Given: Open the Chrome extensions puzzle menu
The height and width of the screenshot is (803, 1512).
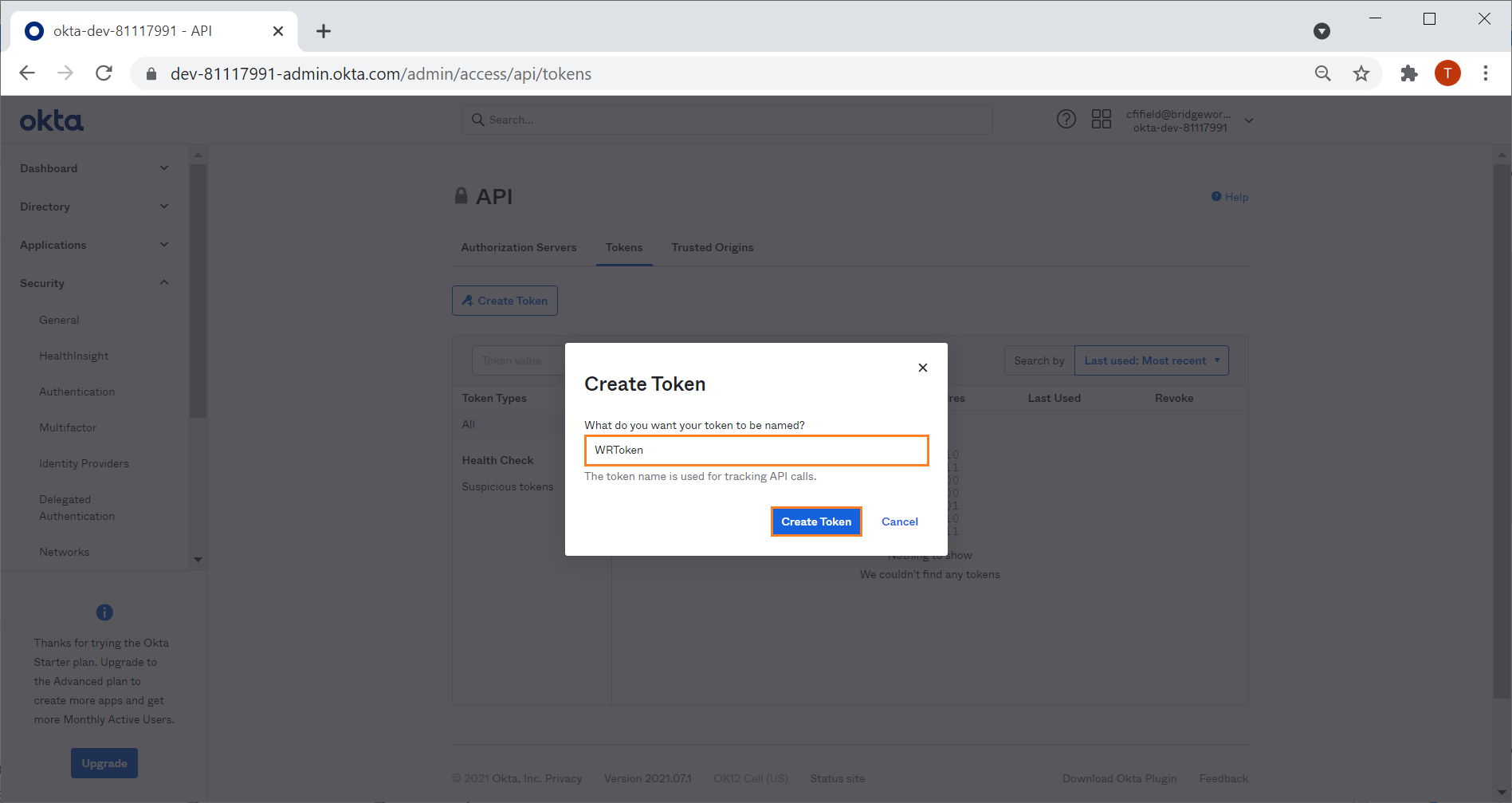Looking at the screenshot, I should coord(1409,73).
